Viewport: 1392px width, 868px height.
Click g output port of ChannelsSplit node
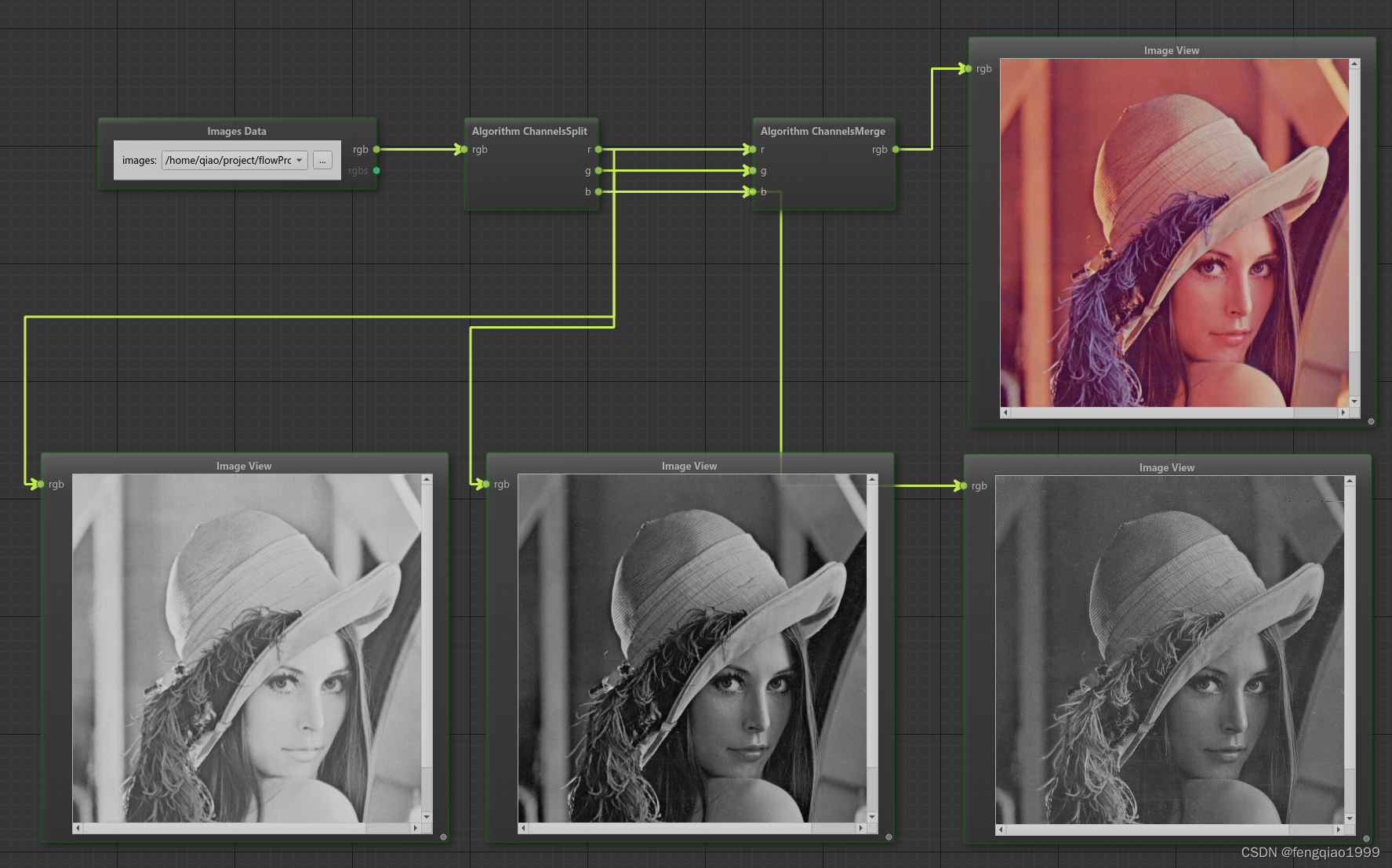[598, 170]
